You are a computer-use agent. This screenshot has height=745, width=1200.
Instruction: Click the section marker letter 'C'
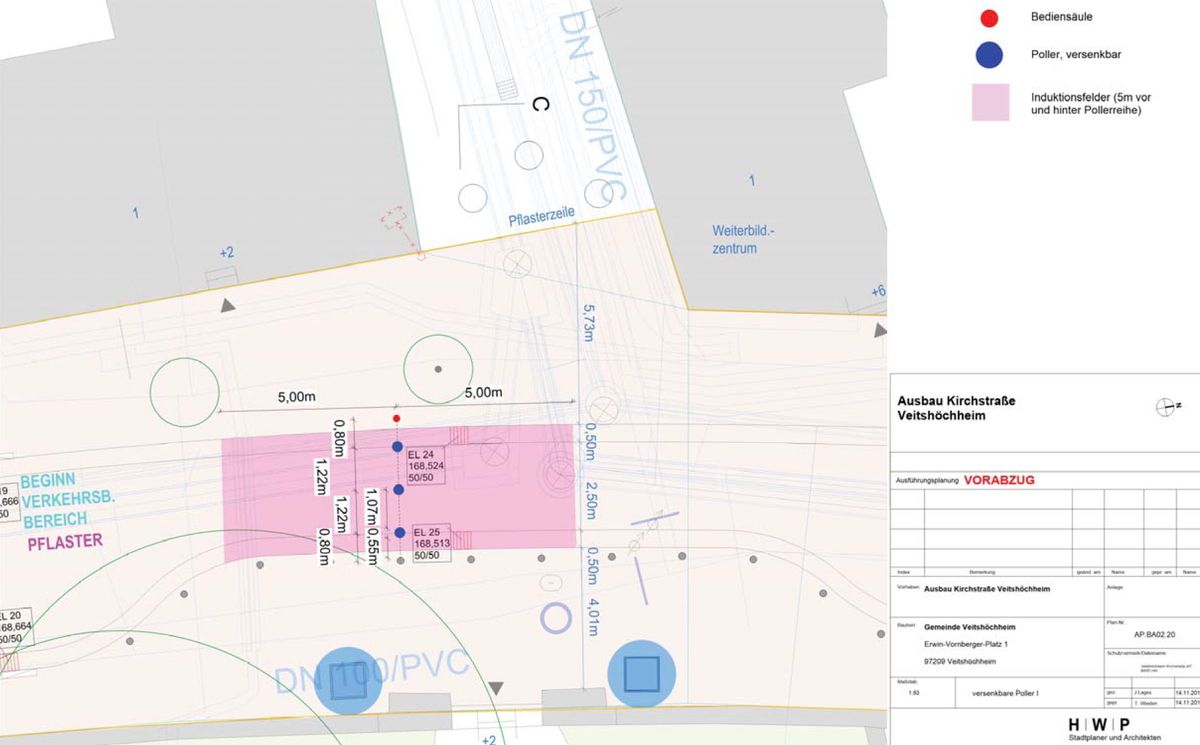pos(540,104)
